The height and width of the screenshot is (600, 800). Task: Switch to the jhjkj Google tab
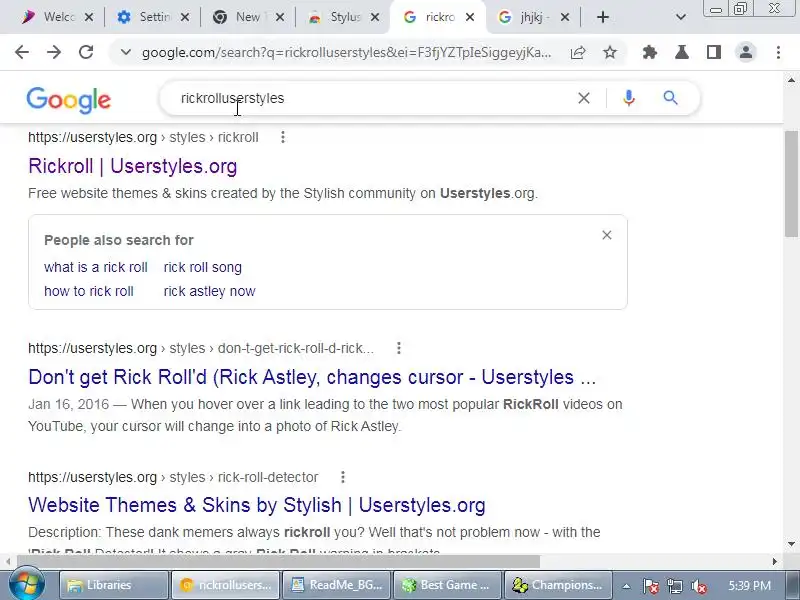(x=526, y=17)
